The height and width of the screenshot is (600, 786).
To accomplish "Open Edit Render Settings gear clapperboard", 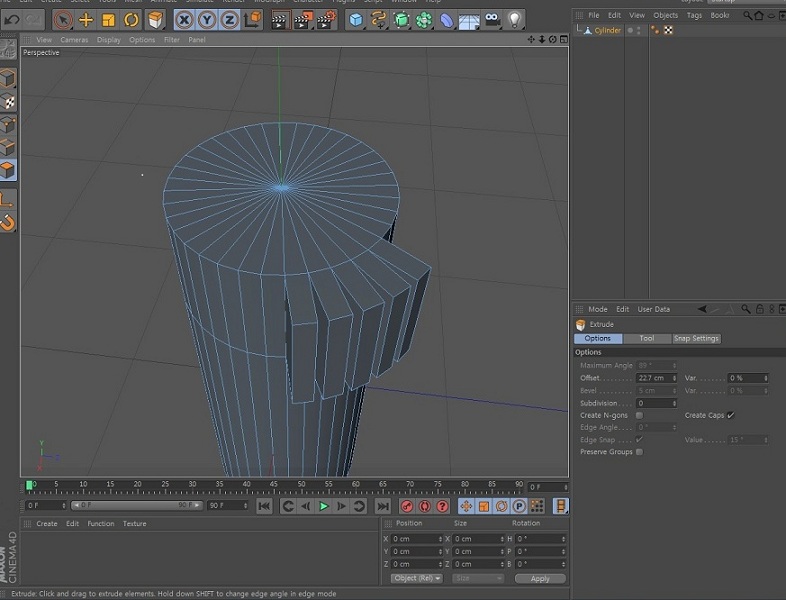I will pyautogui.click(x=326, y=20).
